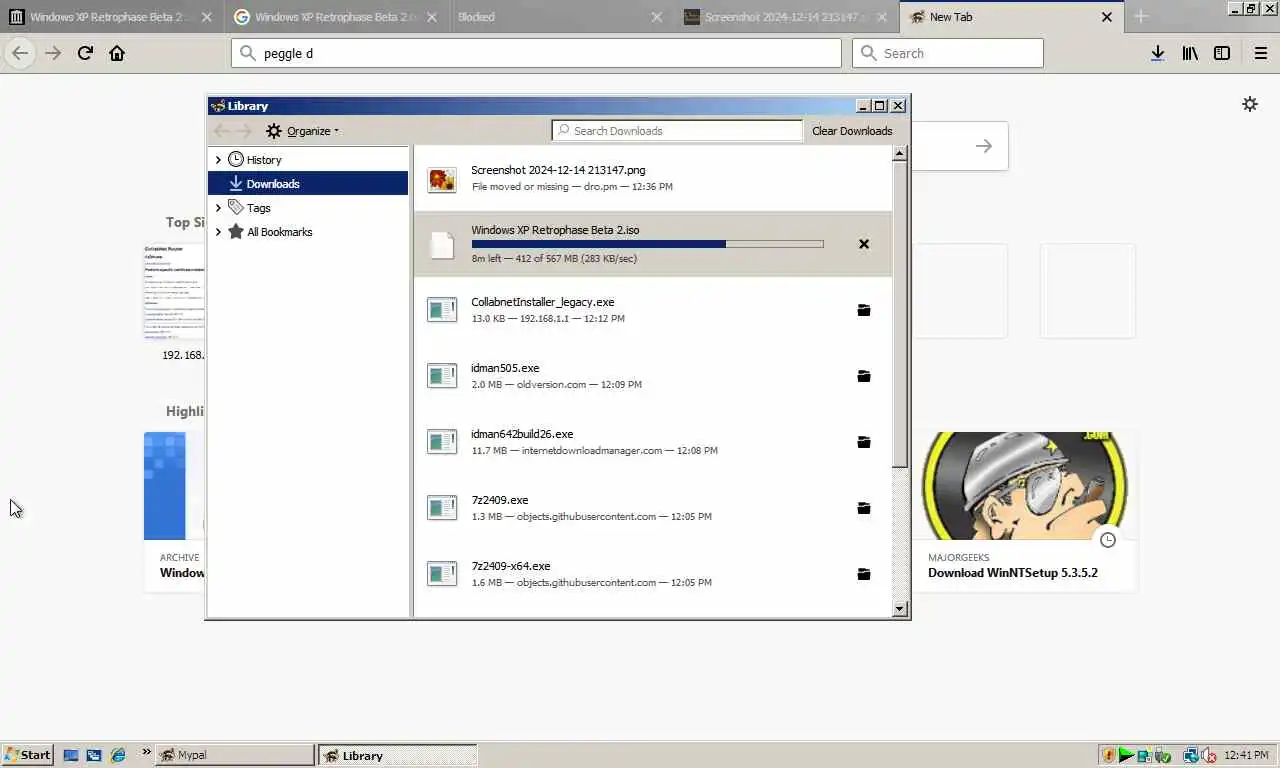Switch to the Google Windows XP Retrophase tab
The image size is (1280, 768).
(335, 17)
